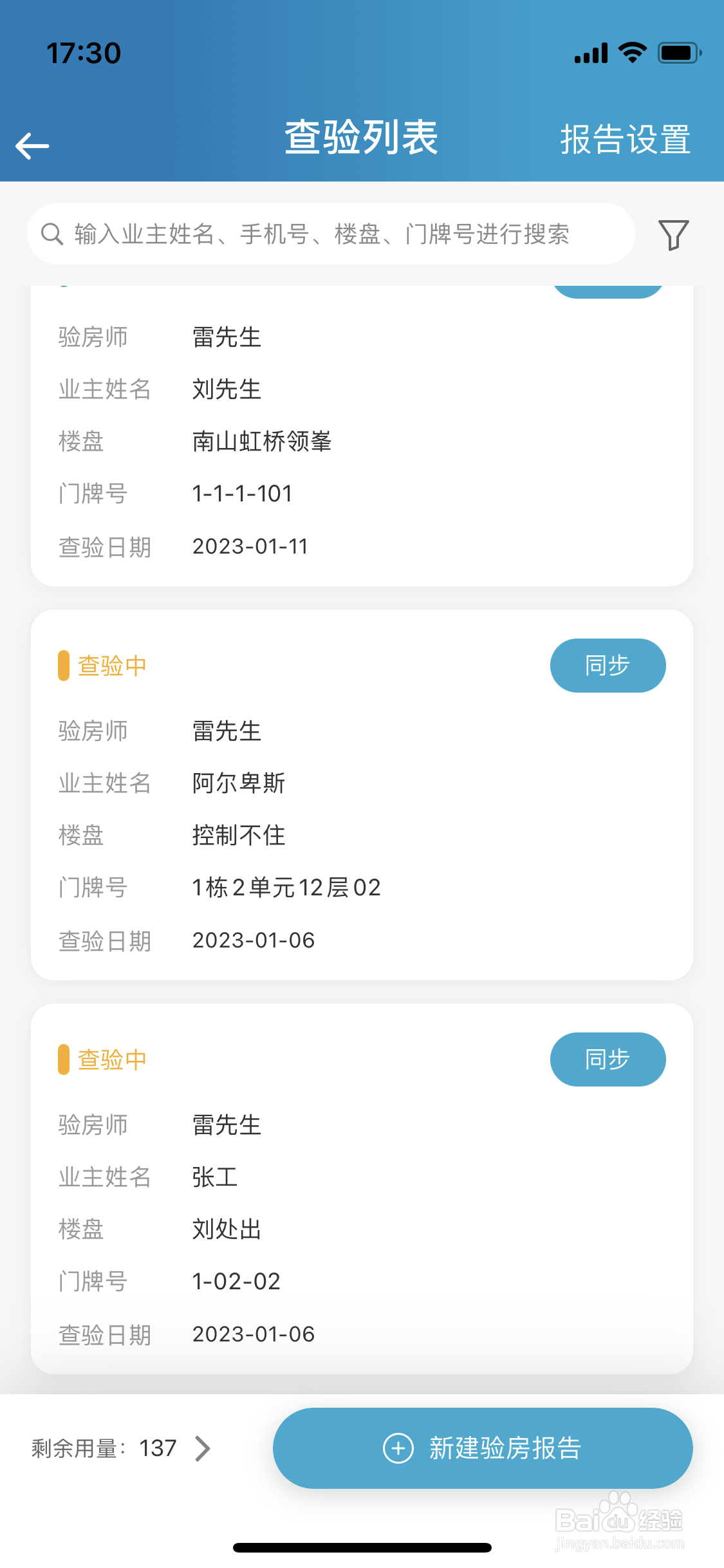Tap the Wi-Fi status icon
This screenshot has width=724, height=1568.
(633, 53)
